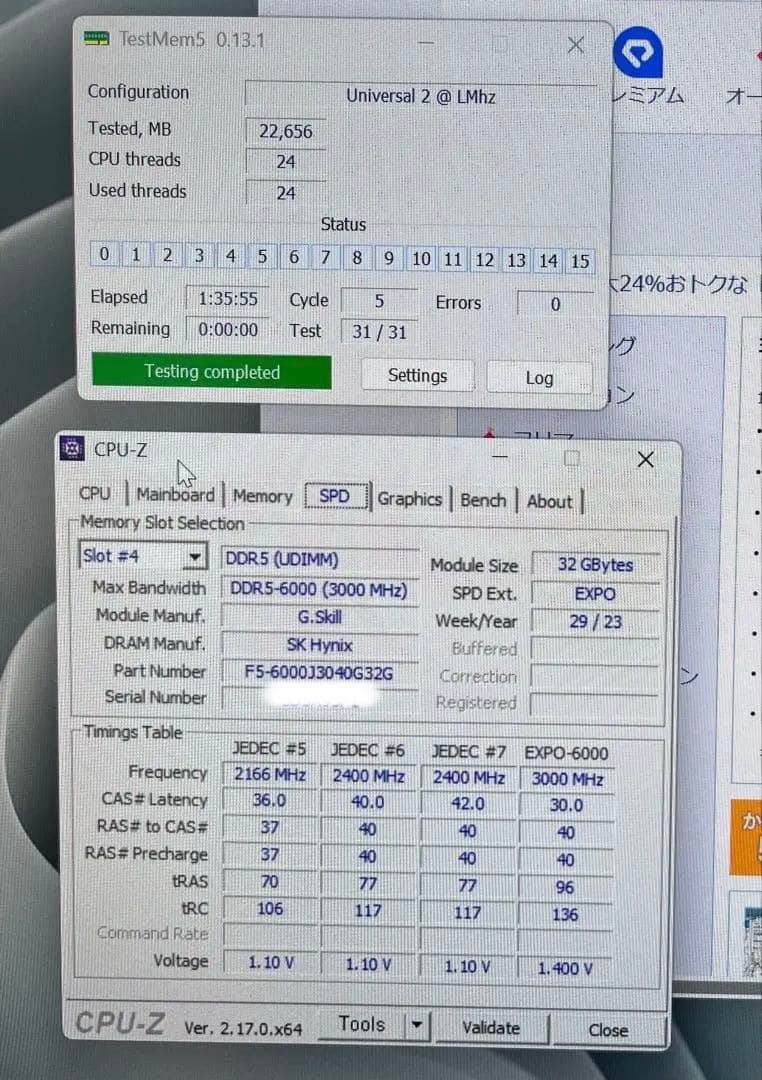Open the Tools dropdown arrow in CPU-Z
The width and height of the screenshot is (762, 1080).
click(416, 1025)
